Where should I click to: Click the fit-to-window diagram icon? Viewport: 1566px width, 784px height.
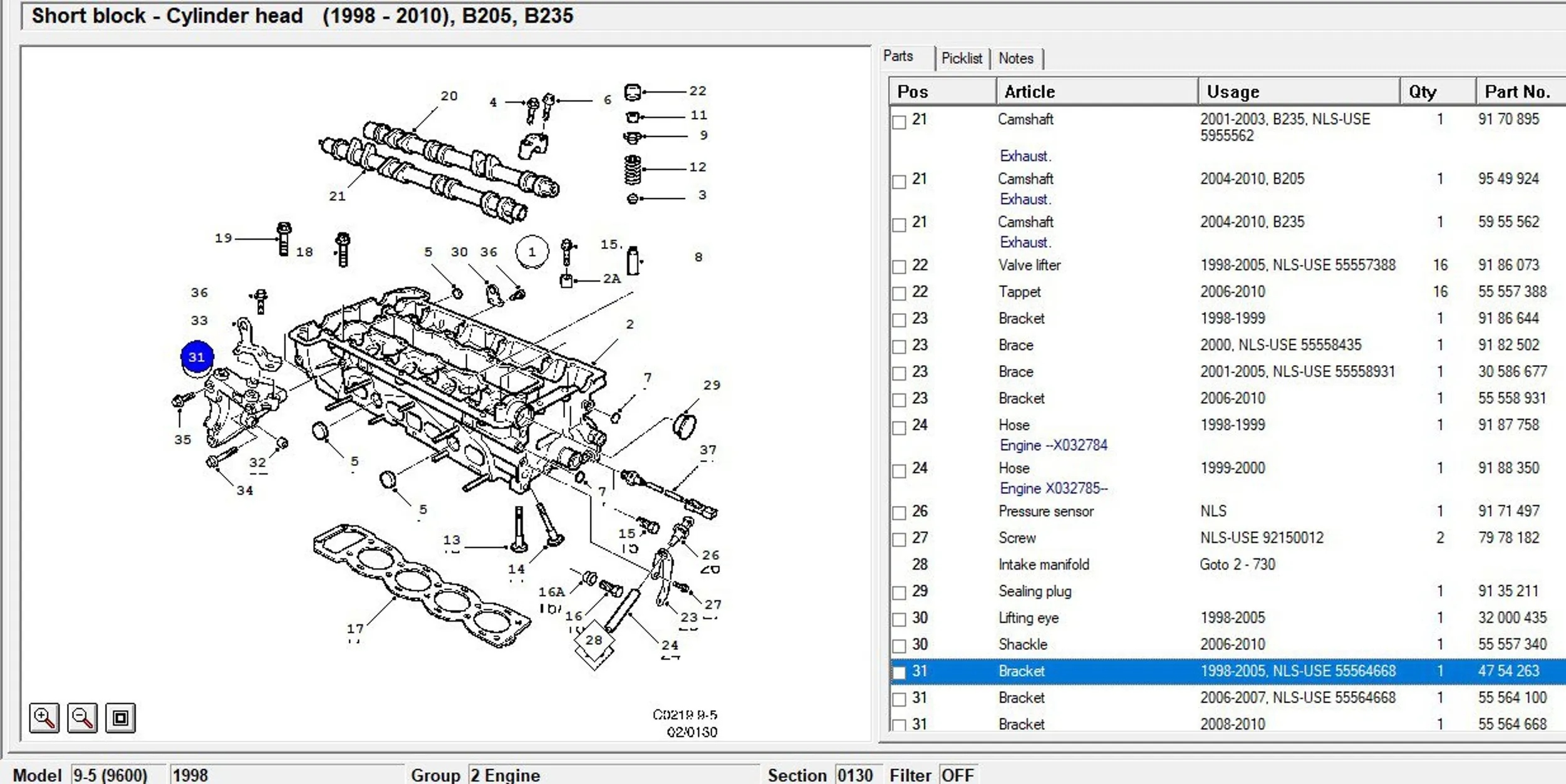[x=120, y=718]
